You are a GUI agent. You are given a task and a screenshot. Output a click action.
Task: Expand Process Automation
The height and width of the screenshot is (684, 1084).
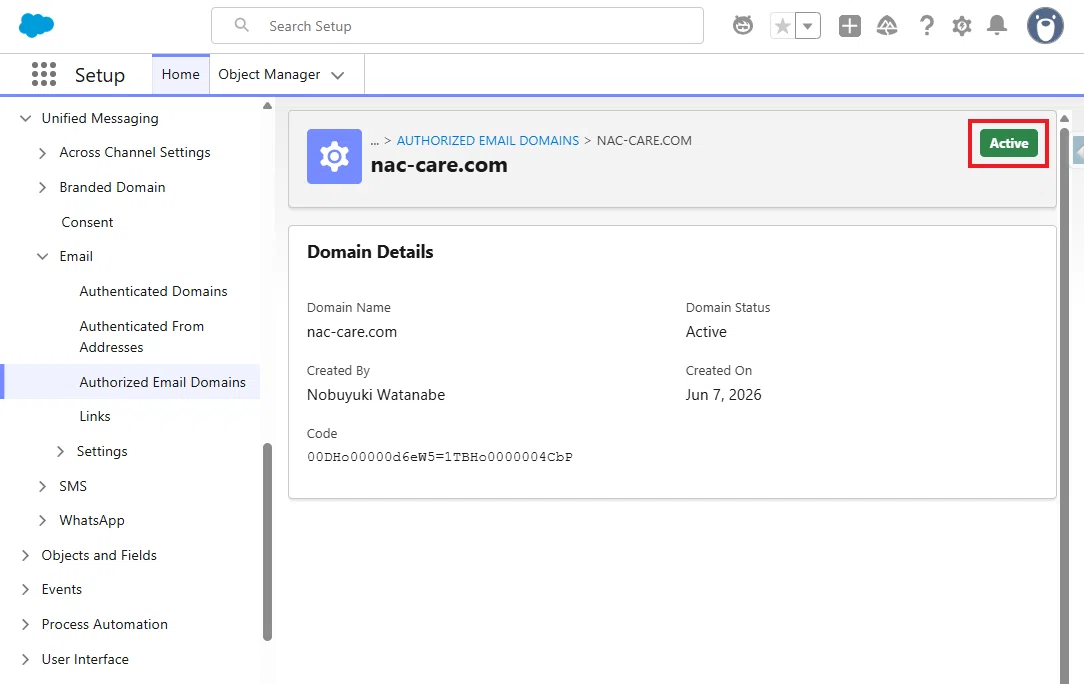[26, 625]
